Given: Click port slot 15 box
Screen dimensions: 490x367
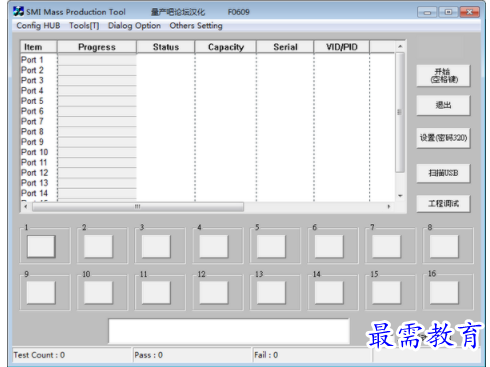Looking at the screenshot, I should click(386, 292).
